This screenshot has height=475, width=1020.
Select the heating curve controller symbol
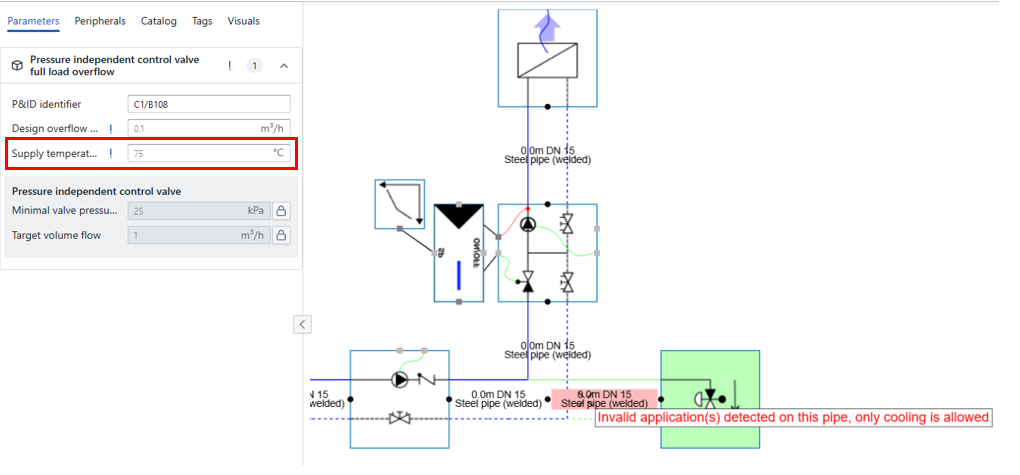click(399, 204)
